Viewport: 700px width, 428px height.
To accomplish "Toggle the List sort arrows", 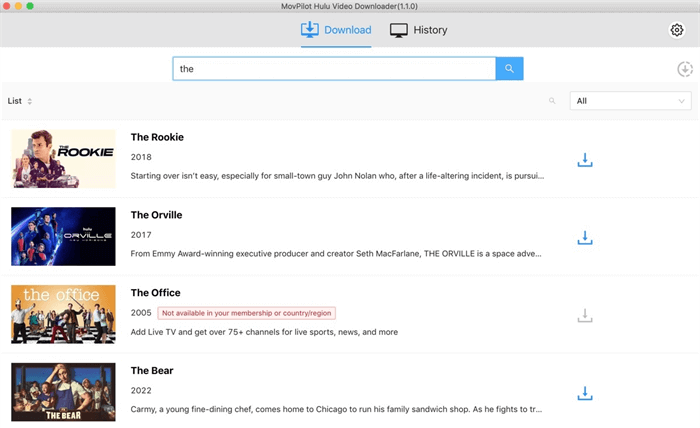I will click(x=29, y=101).
